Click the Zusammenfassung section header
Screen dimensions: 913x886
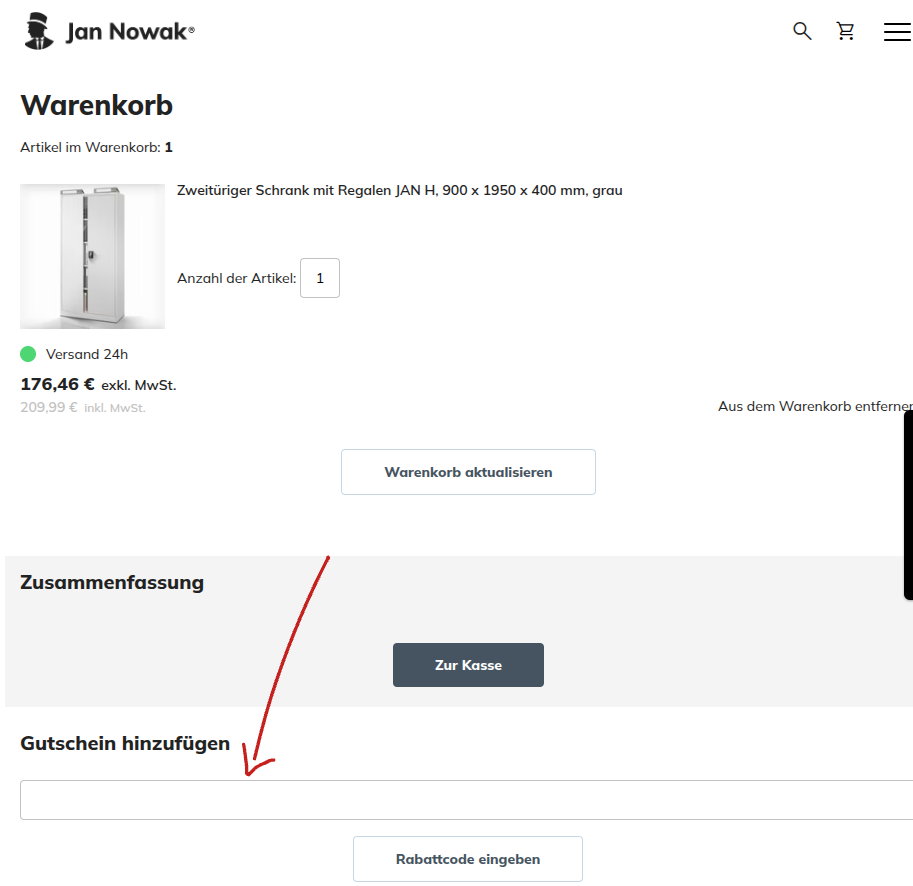tap(110, 582)
